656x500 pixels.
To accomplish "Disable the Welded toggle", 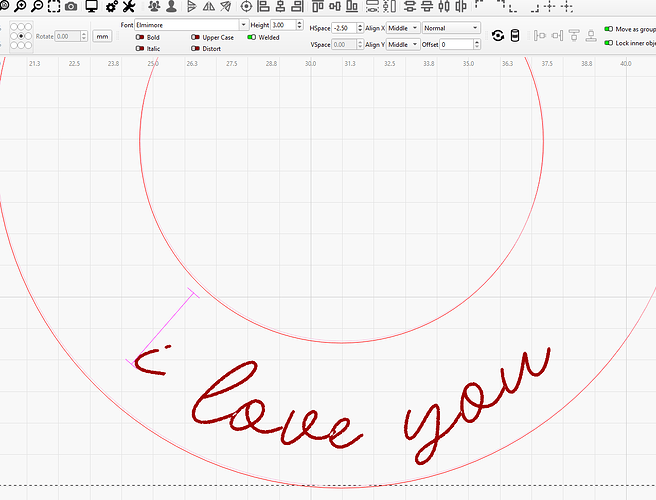I will tap(251, 37).
